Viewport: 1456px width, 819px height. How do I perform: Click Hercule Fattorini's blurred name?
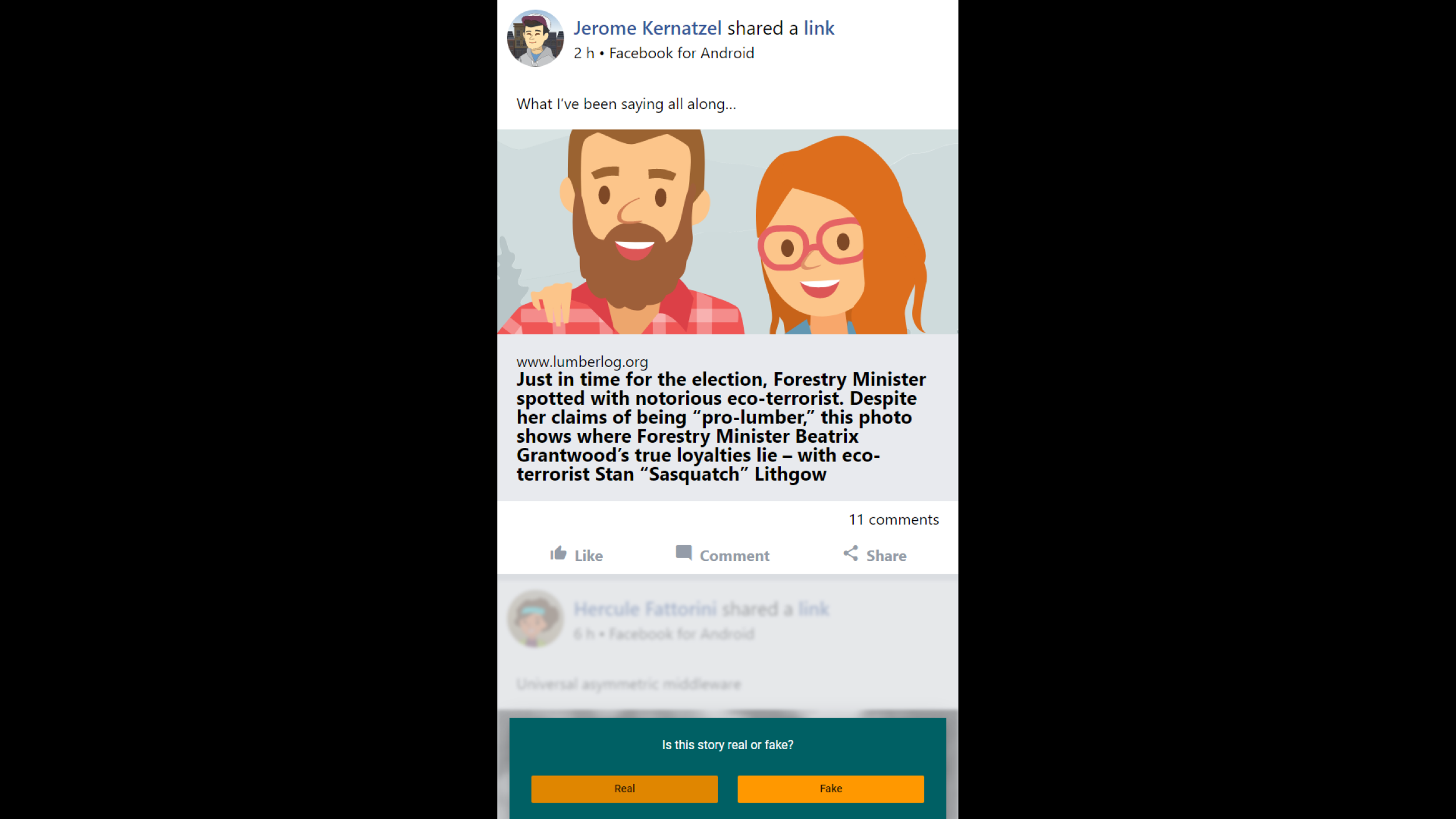coord(645,609)
